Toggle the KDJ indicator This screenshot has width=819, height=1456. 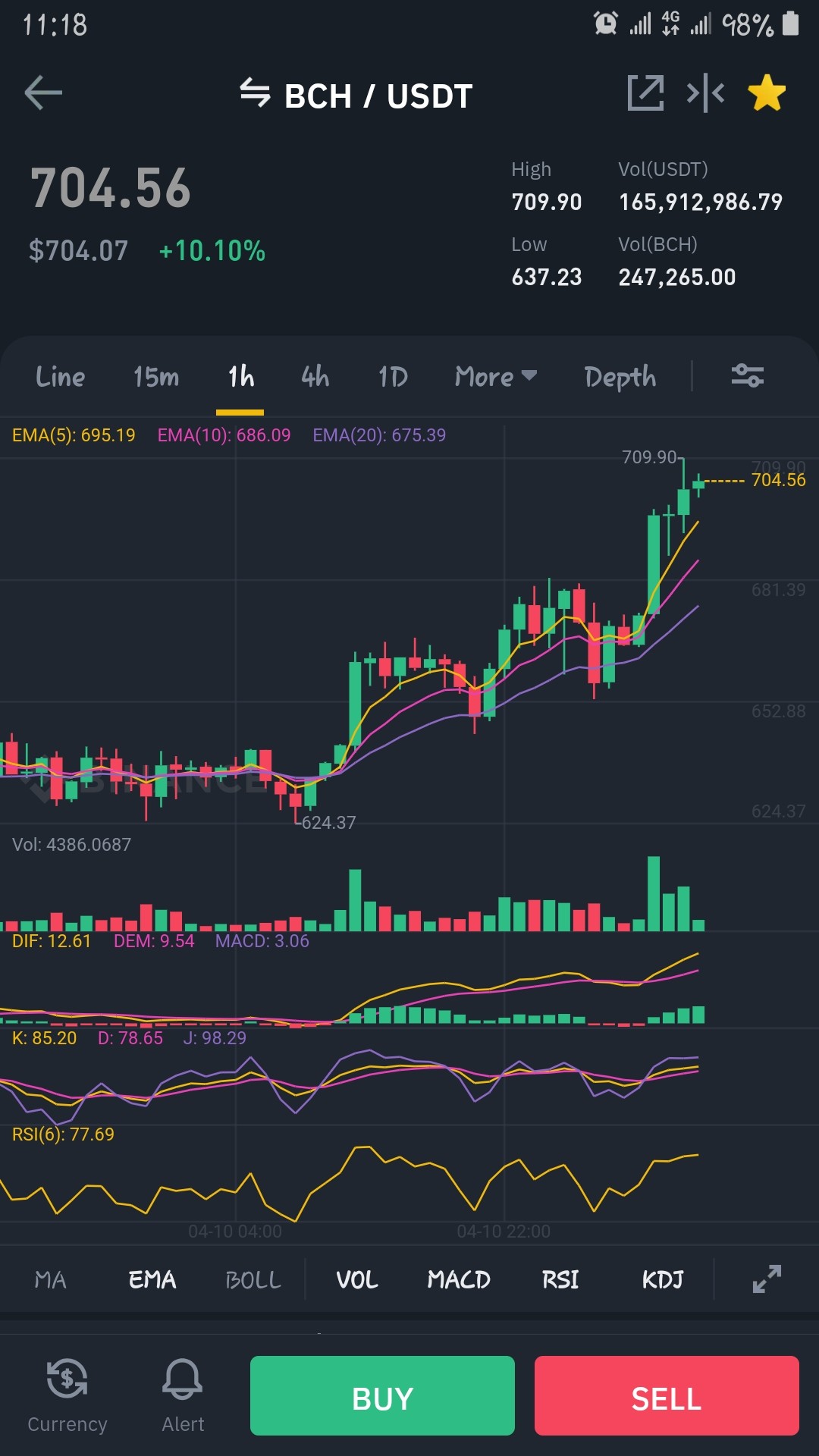coord(663,1280)
